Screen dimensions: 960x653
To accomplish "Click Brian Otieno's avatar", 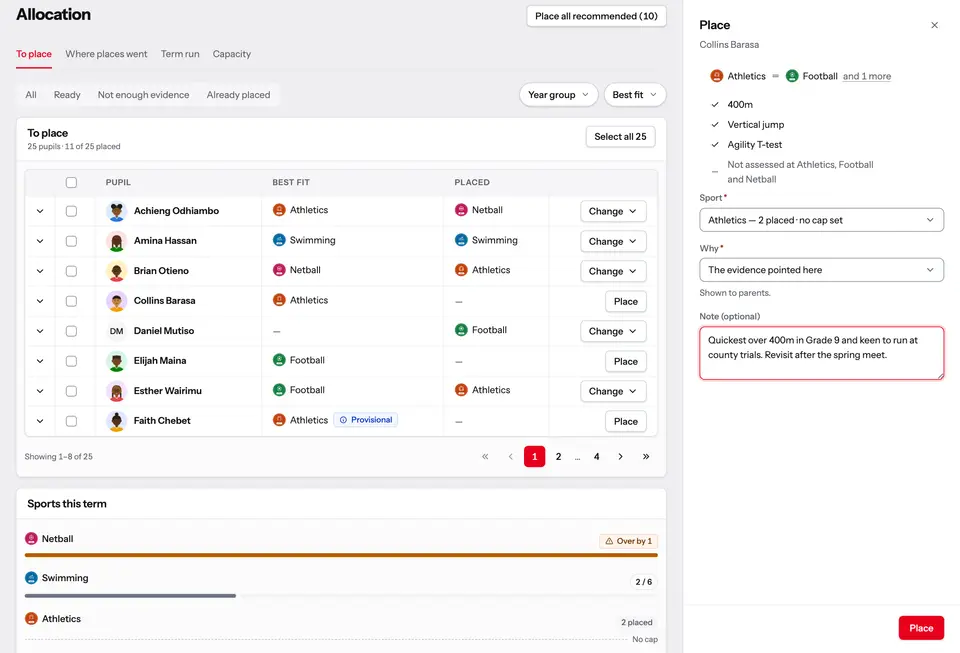I will (116, 271).
